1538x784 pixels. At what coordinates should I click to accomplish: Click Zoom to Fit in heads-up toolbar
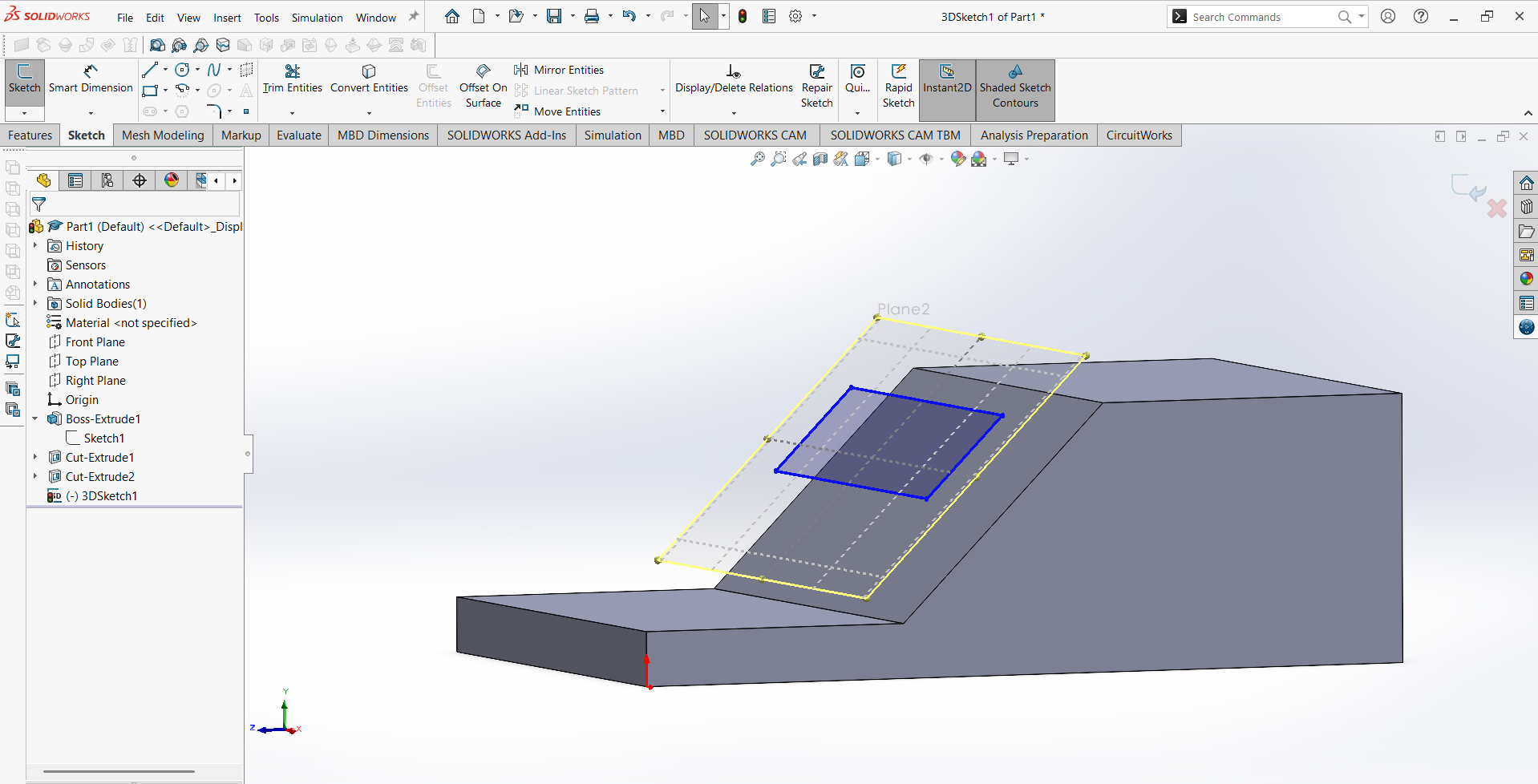757,159
